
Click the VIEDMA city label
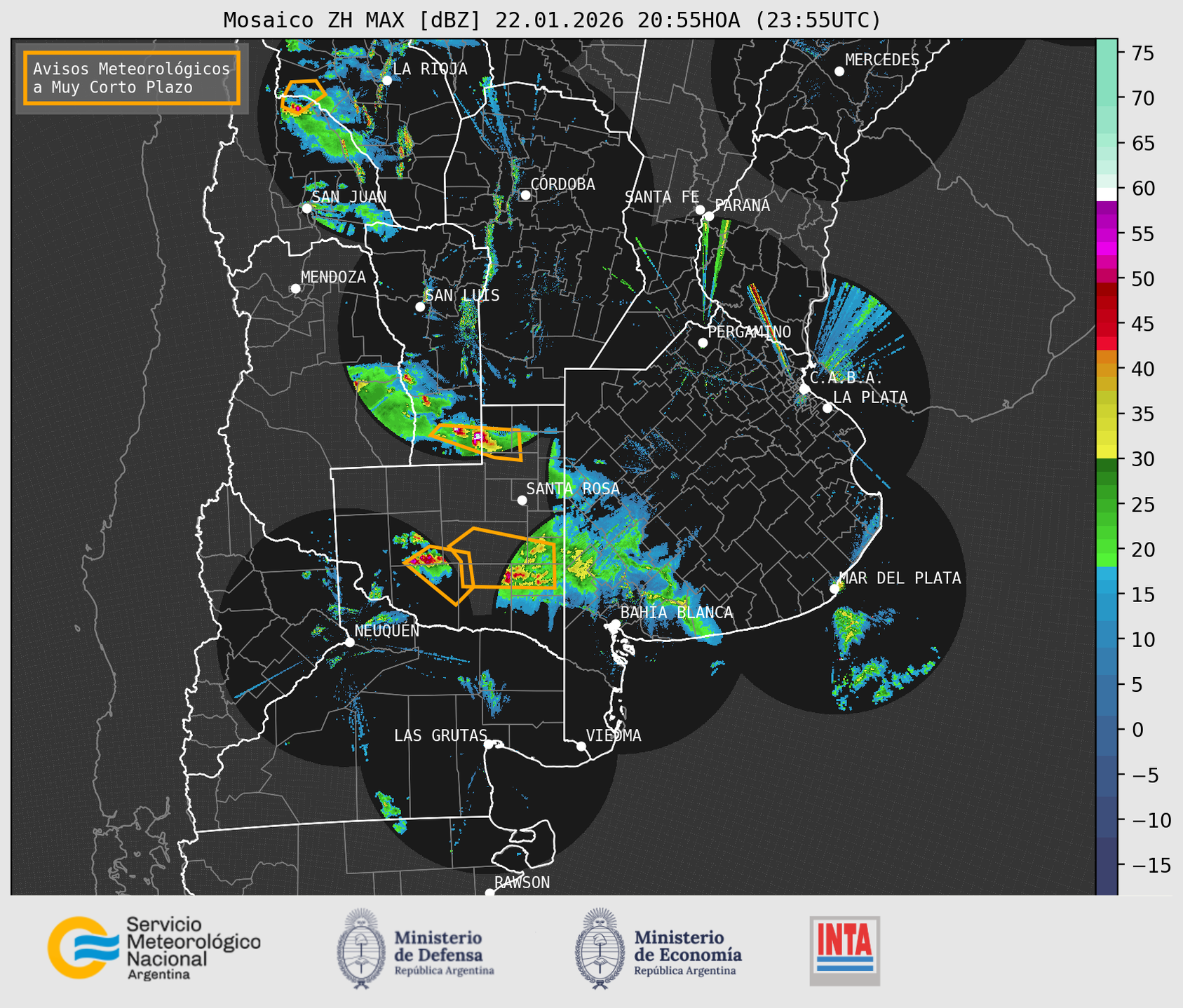(614, 736)
